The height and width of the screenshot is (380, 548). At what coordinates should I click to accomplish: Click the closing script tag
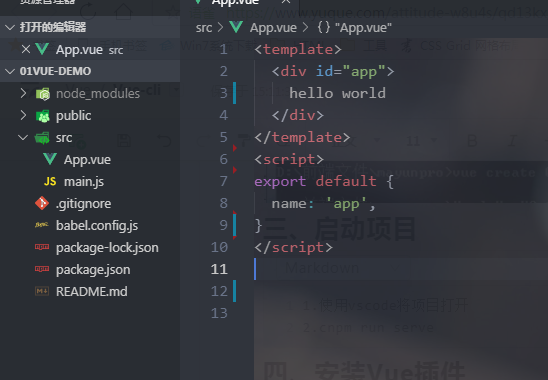click(x=294, y=248)
